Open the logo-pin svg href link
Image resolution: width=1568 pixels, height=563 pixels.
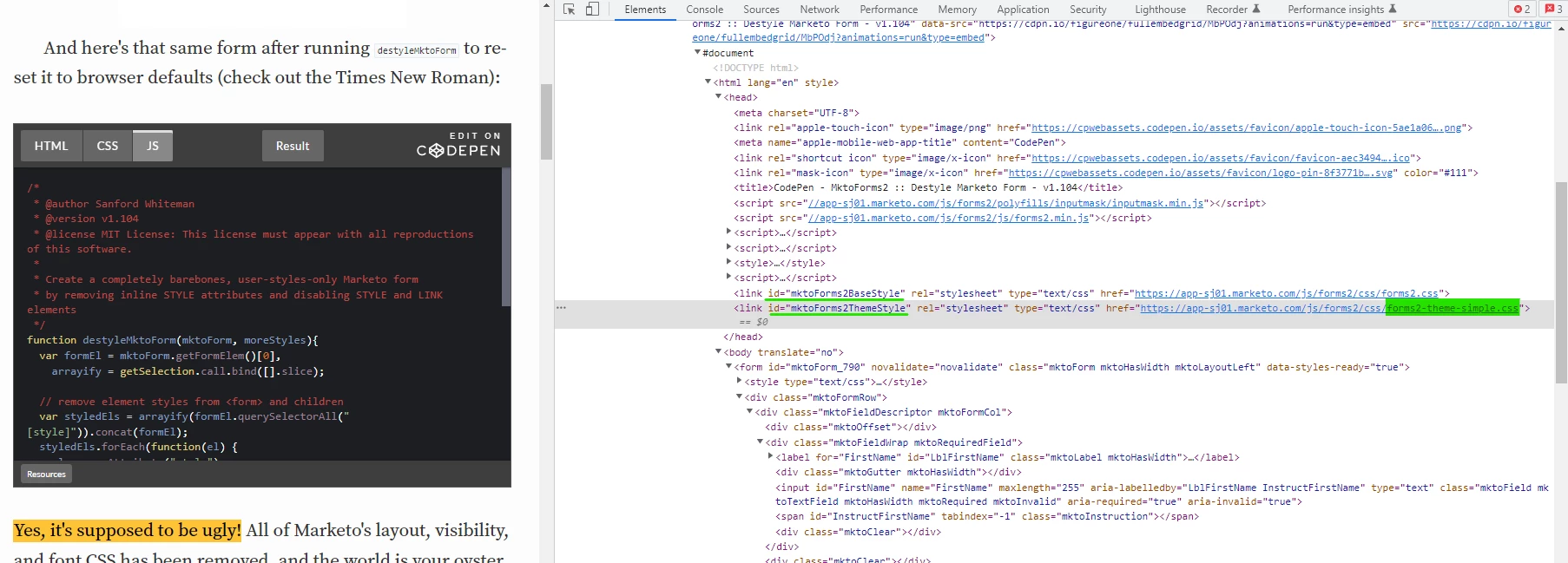pyautogui.click(x=1201, y=173)
